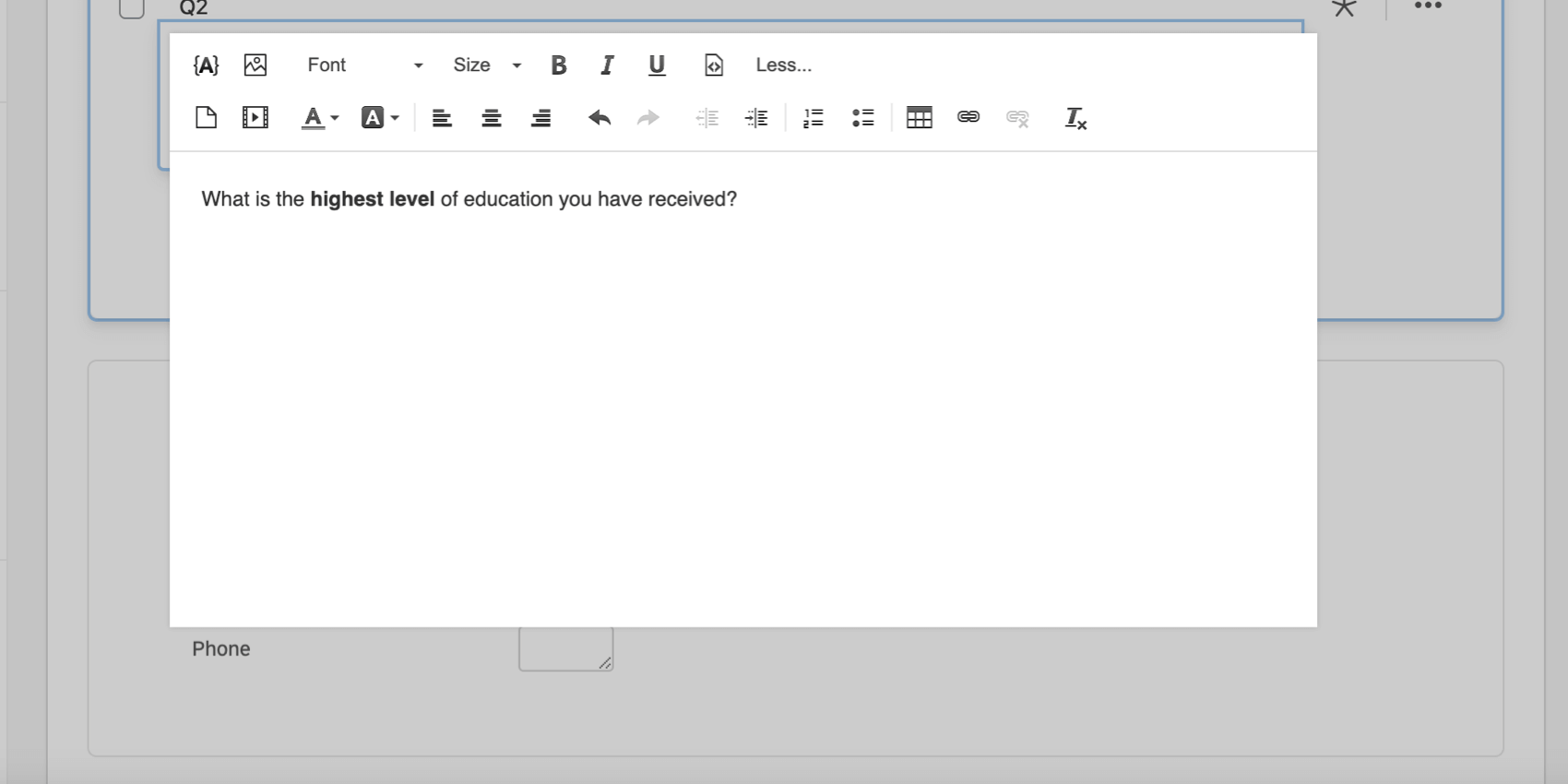Undo the last edit
The height and width of the screenshot is (784, 1568).
pos(600,117)
